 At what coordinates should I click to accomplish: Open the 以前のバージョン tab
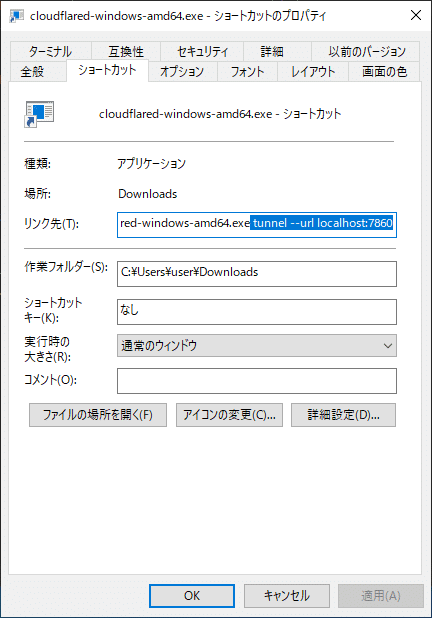[367, 51]
